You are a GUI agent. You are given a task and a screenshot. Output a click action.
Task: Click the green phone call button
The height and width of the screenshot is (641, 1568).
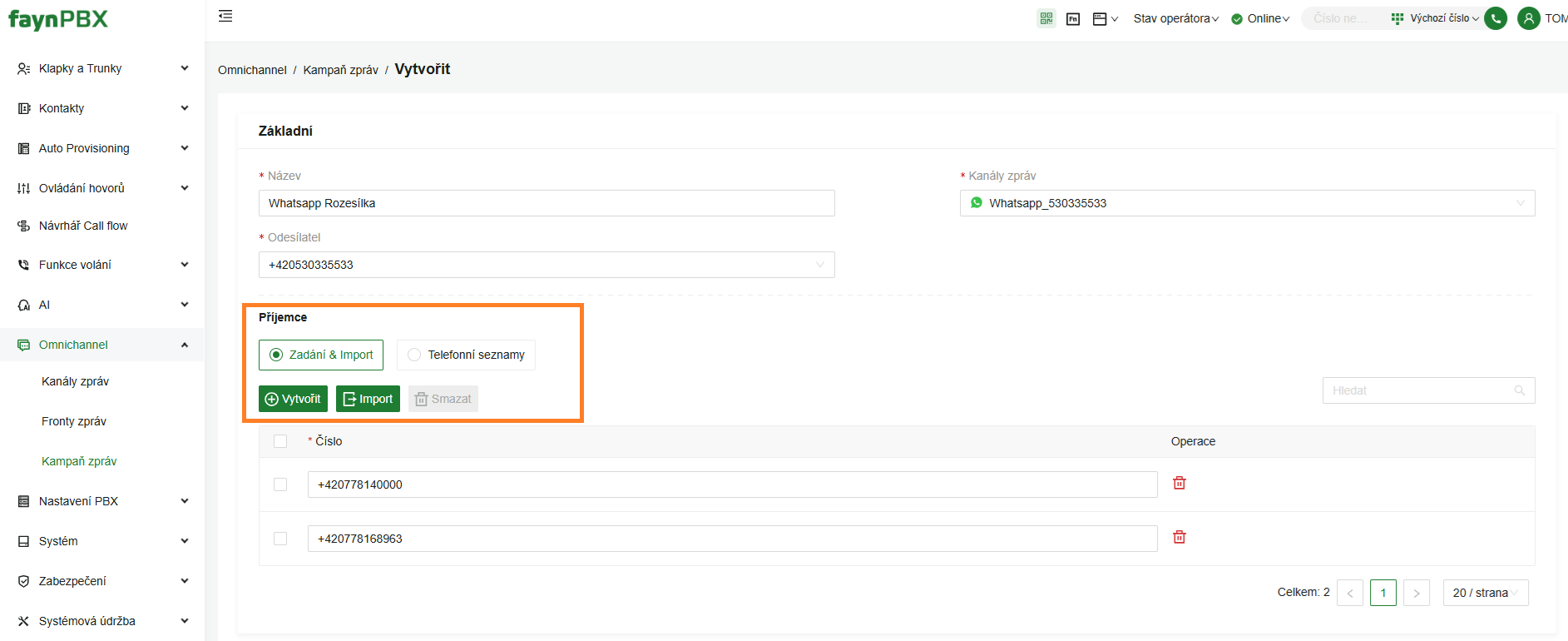(1496, 18)
